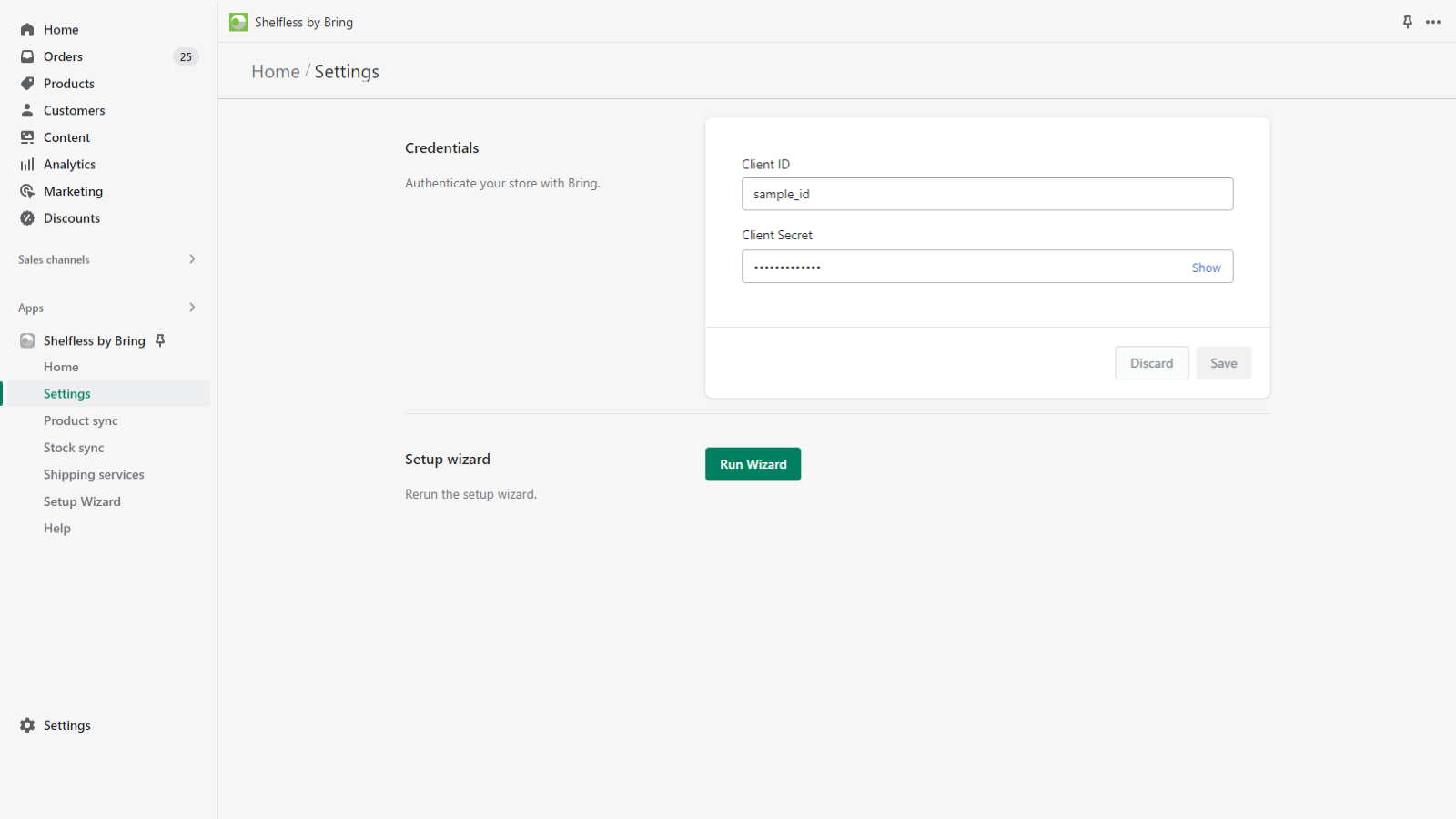Click the Settings breadcrumb title
This screenshot has height=819, width=1456.
coord(347,72)
